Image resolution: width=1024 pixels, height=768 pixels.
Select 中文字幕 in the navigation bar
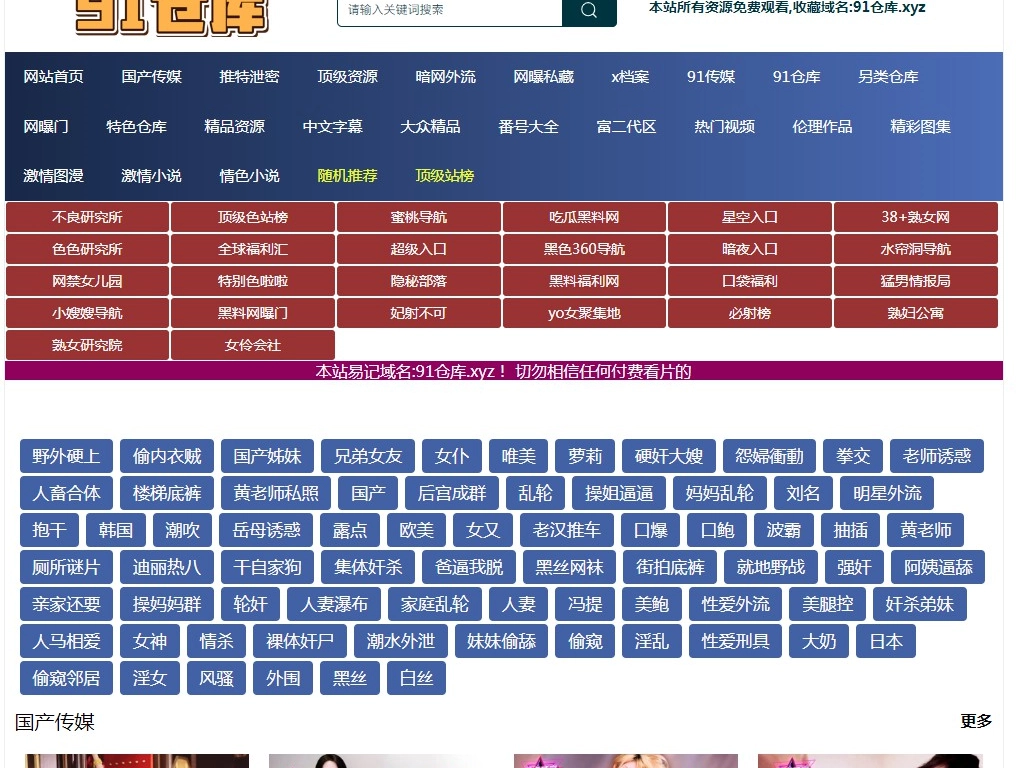[x=333, y=127]
